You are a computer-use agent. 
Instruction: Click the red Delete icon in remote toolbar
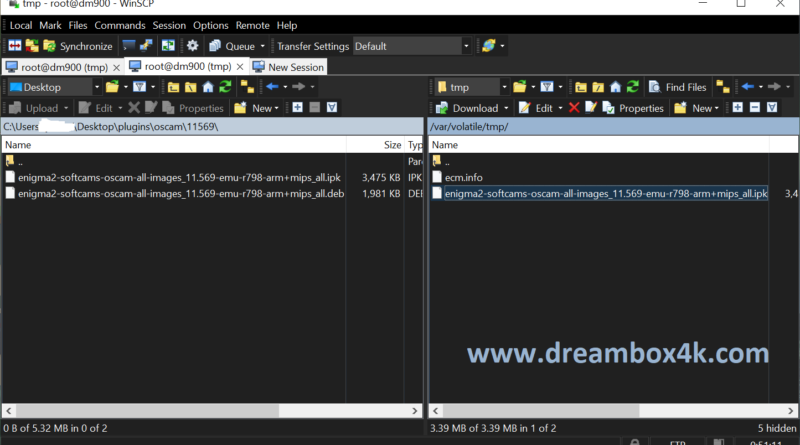pos(574,108)
